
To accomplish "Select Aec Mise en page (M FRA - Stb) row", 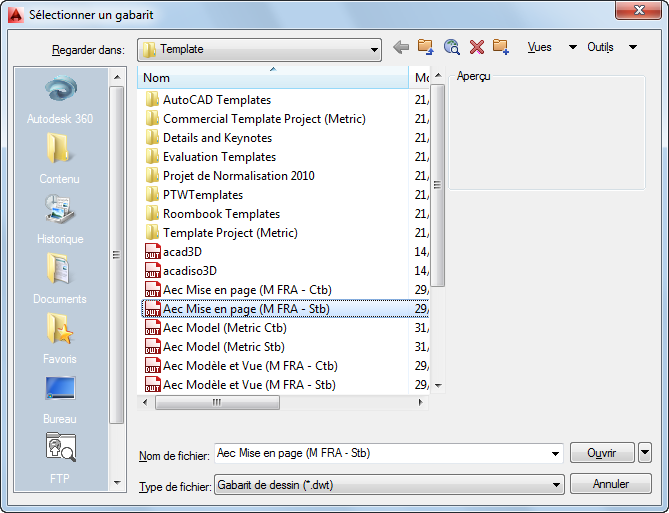I will (285, 309).
